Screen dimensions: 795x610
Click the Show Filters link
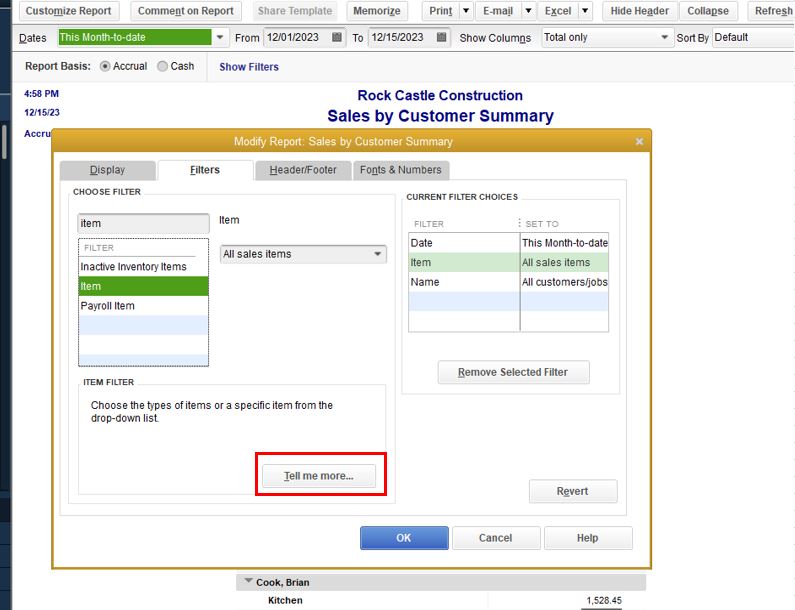coord(249,67)
